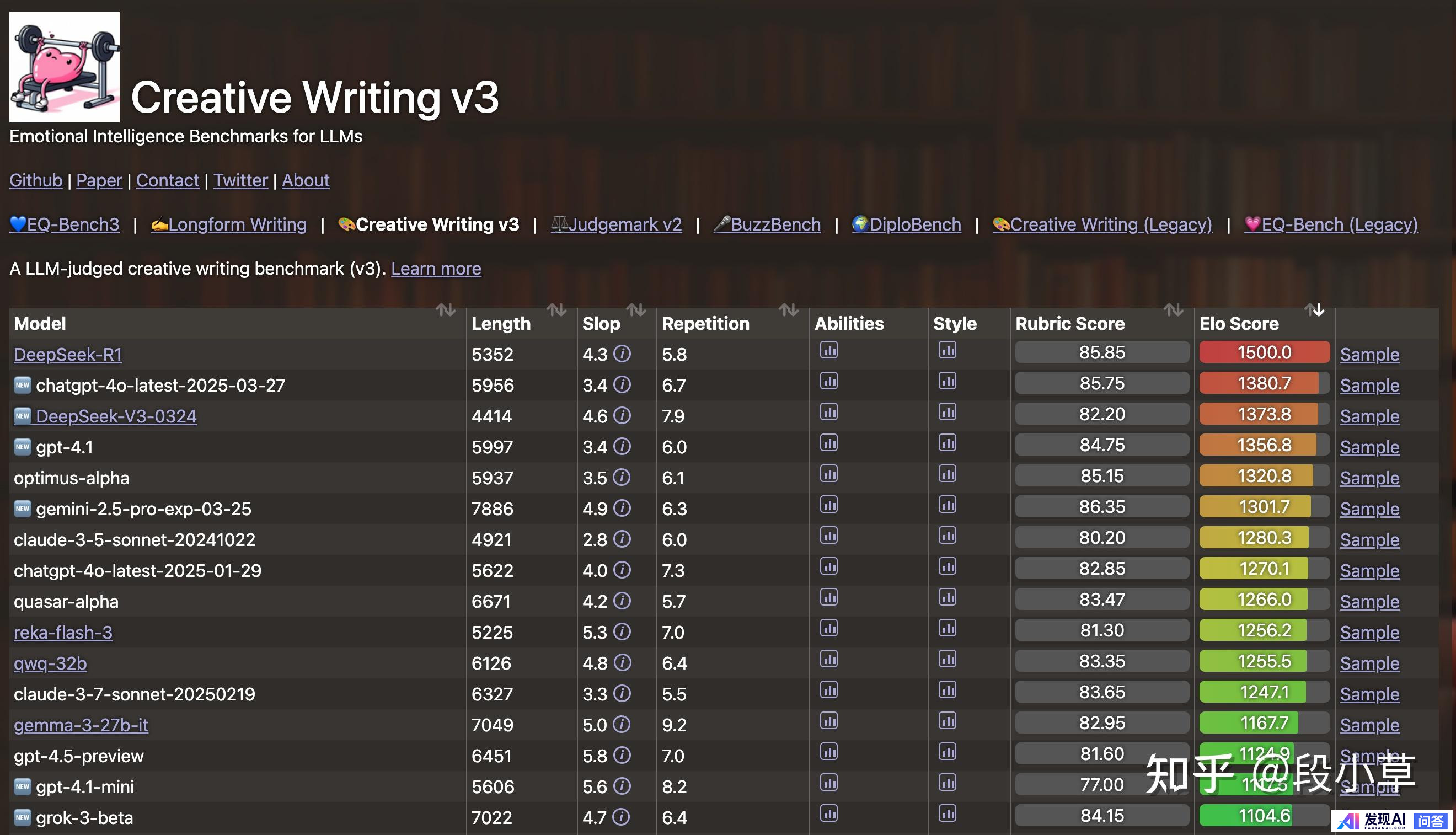The image size is (1456, 835).
Task: Sort table by Slop column
Action: 636,311
